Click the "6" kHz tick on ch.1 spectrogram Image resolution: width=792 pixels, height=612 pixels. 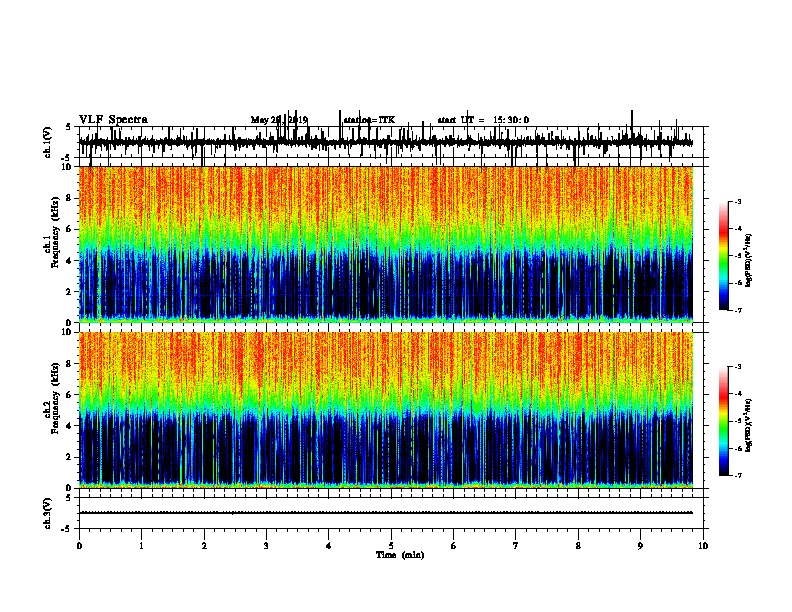pos(70,229)
